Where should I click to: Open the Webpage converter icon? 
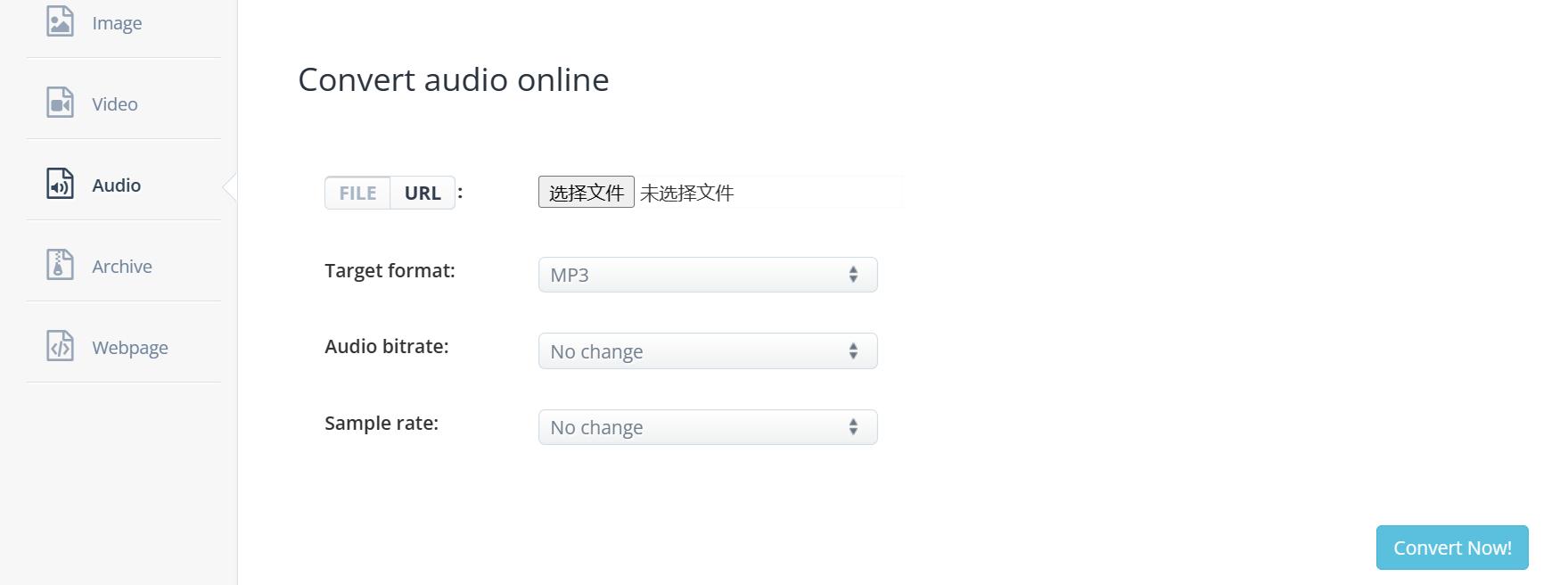point(58,347)
